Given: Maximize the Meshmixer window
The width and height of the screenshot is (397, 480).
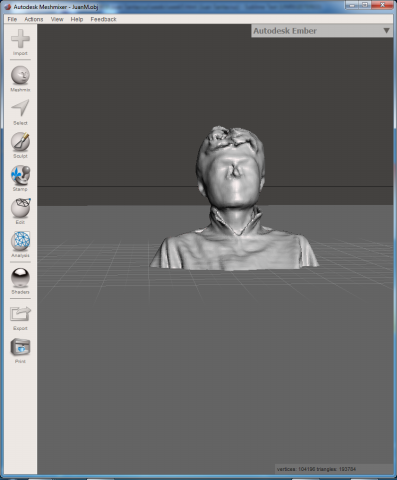Looking at the screenshot, I should pyautogui.click(x=365, y=5).
